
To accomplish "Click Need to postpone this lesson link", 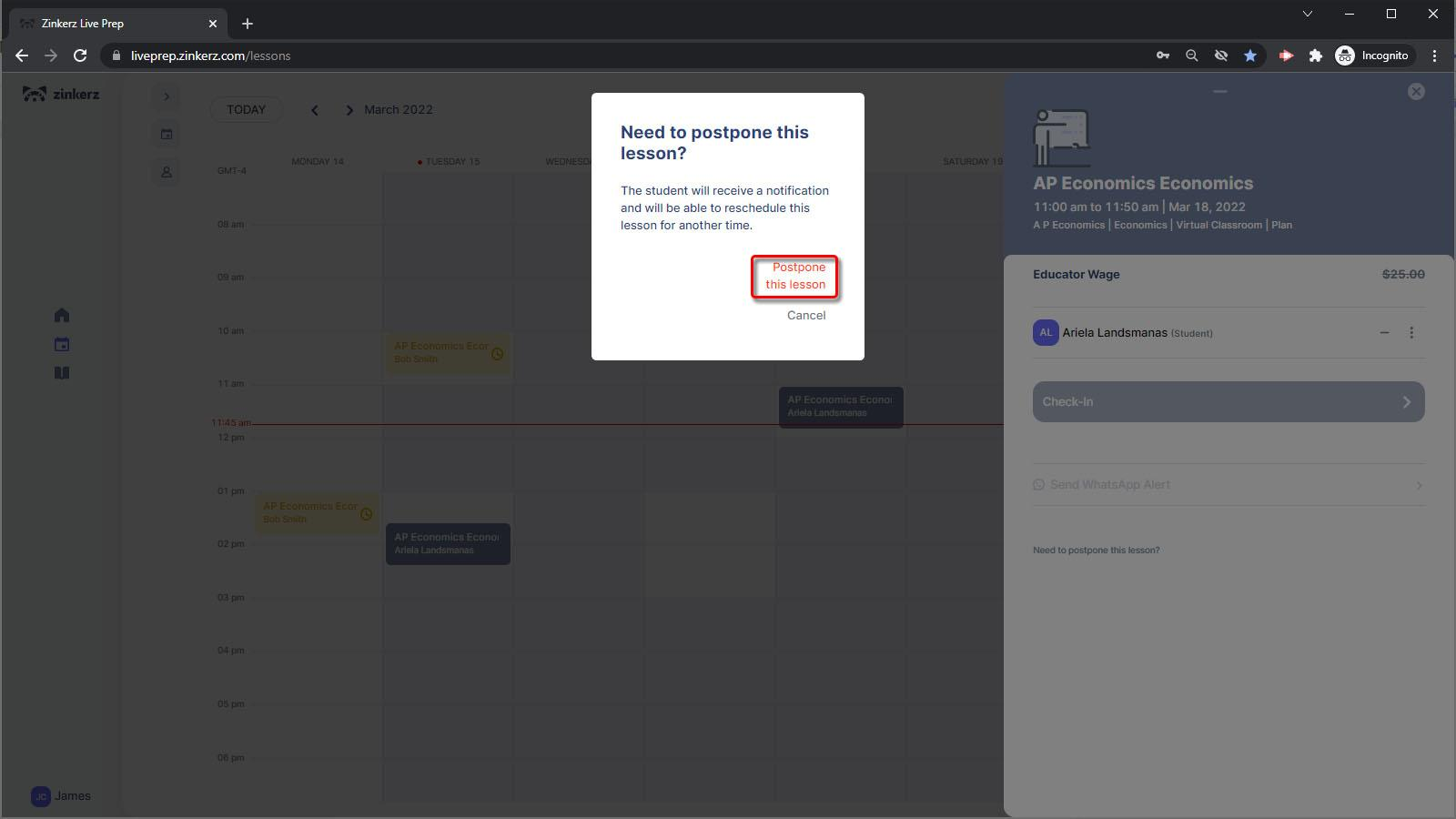I will point(1097,551).
